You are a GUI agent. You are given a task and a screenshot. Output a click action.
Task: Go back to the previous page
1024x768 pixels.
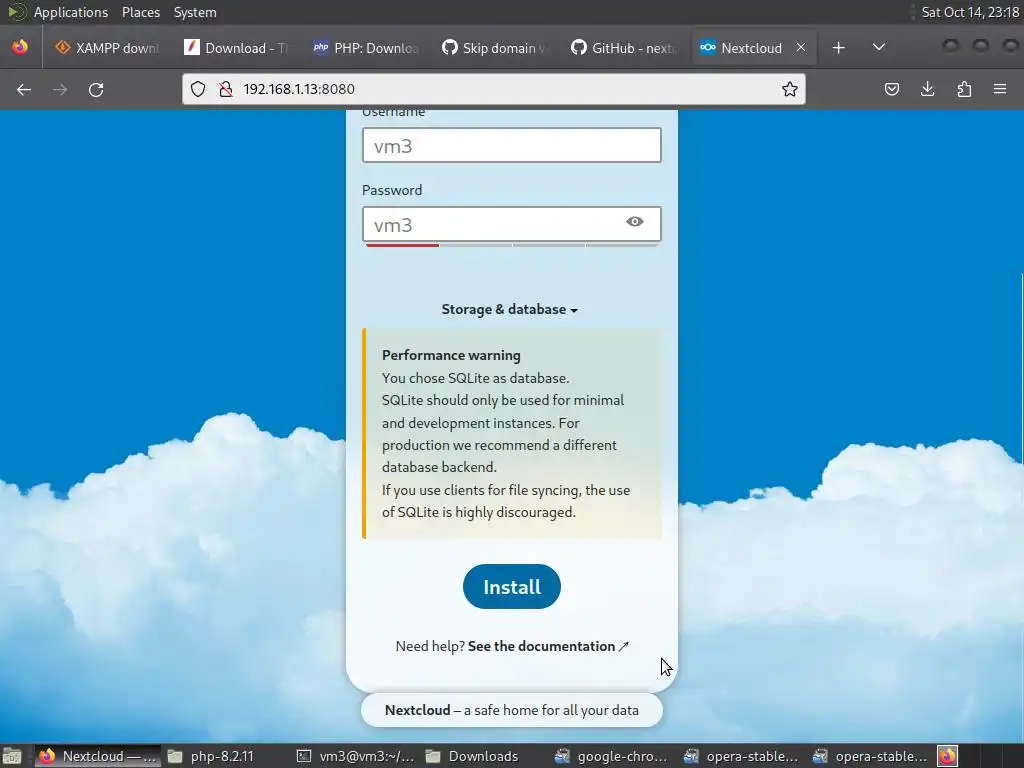24,89
